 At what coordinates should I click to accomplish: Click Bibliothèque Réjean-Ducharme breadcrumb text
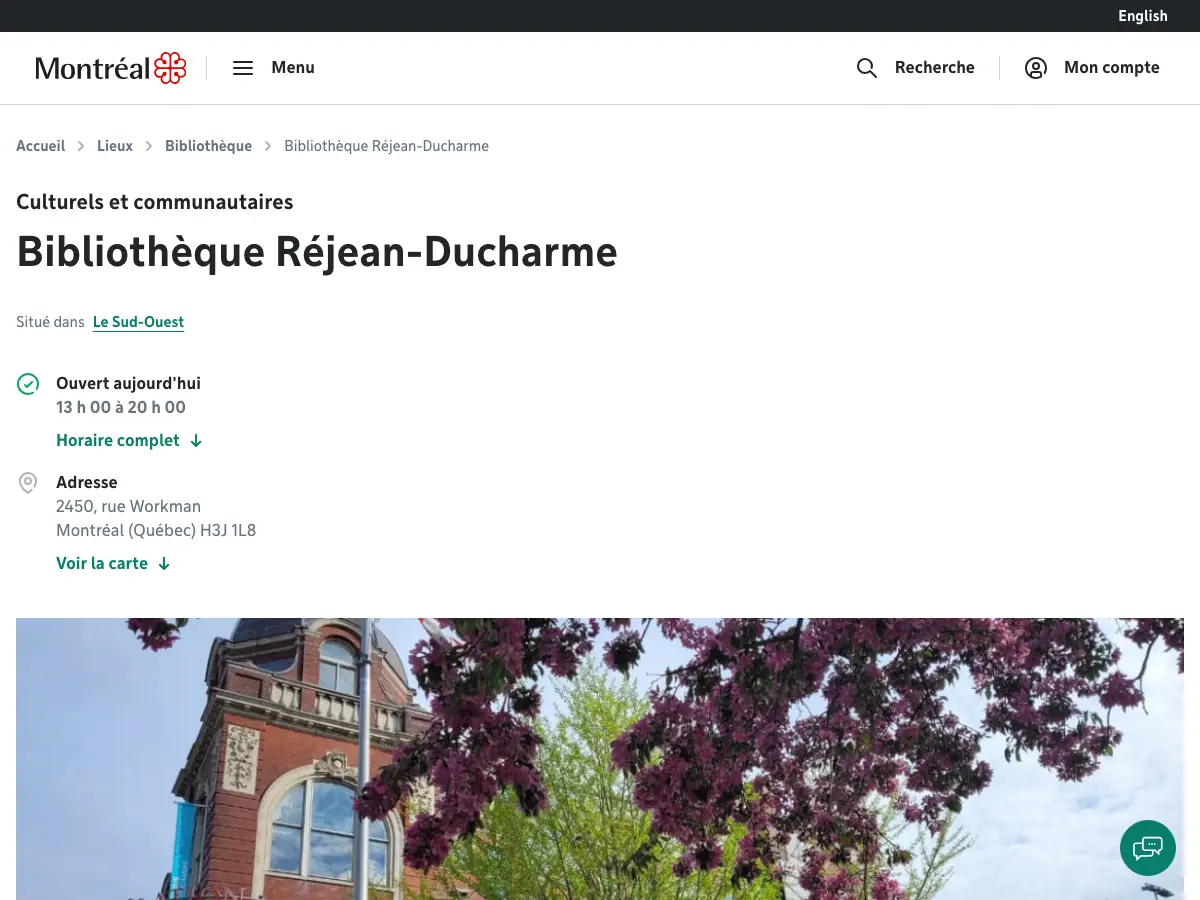pyautogui.click(x=386, y=146)
